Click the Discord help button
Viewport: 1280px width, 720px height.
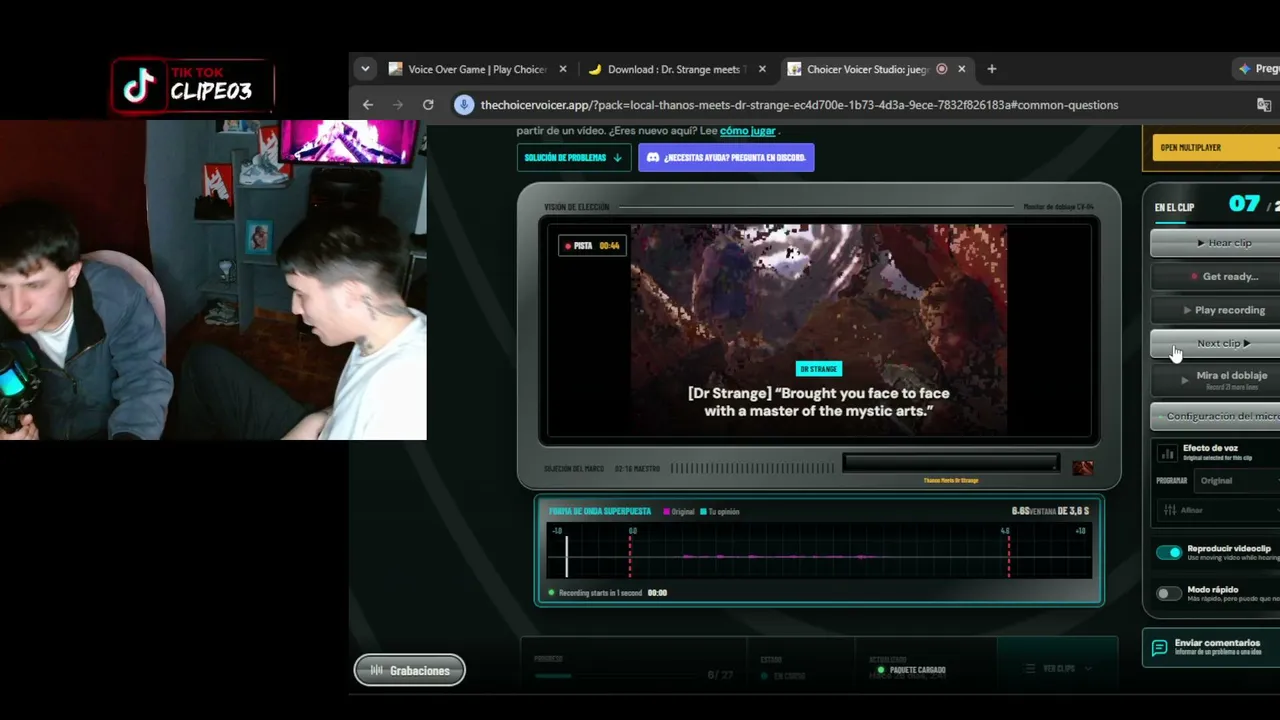[x=726, y=158]
